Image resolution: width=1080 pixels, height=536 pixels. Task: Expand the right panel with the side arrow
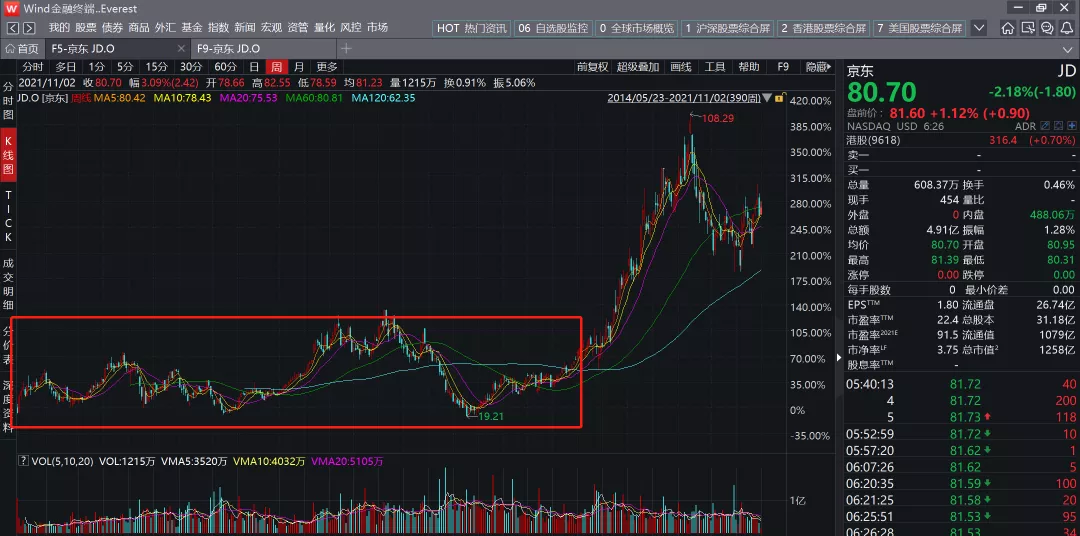pos(839,358)
